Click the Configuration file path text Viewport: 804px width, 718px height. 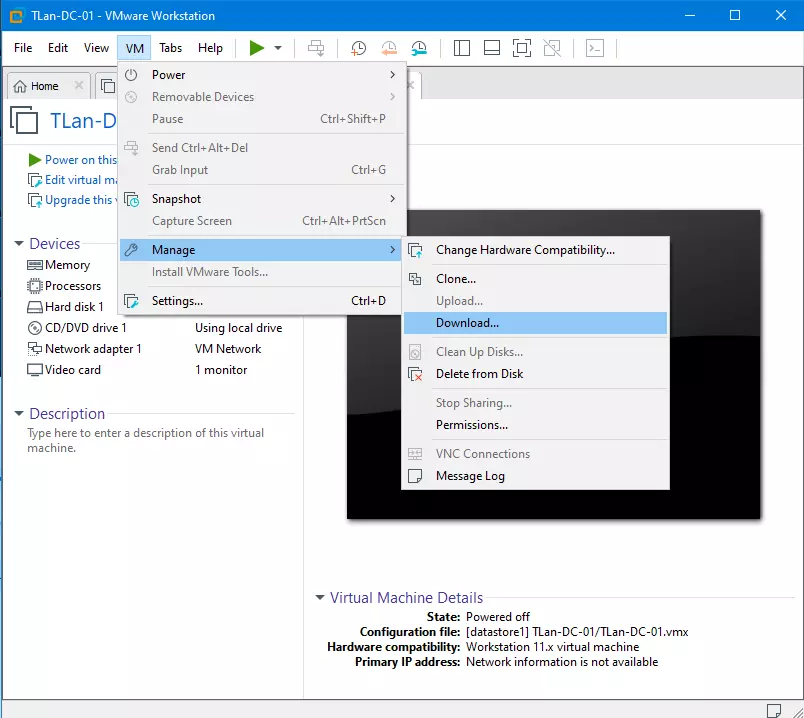click(x=577, y=632)
